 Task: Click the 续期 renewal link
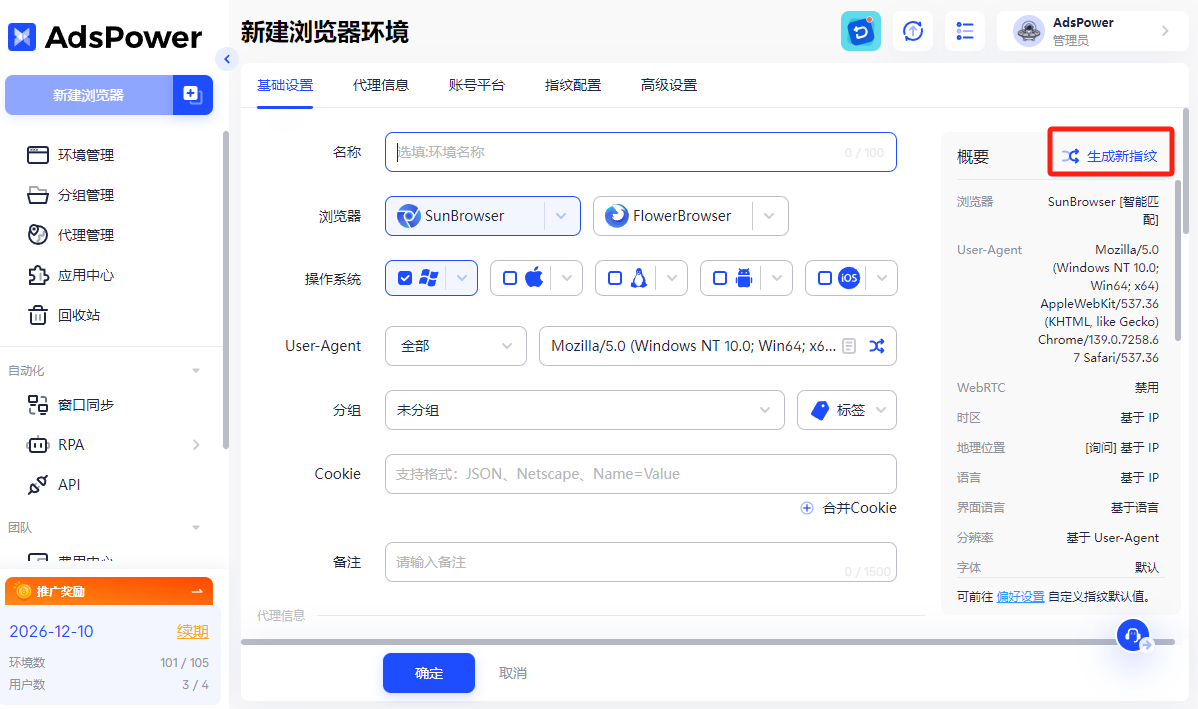tap(193, 632)
